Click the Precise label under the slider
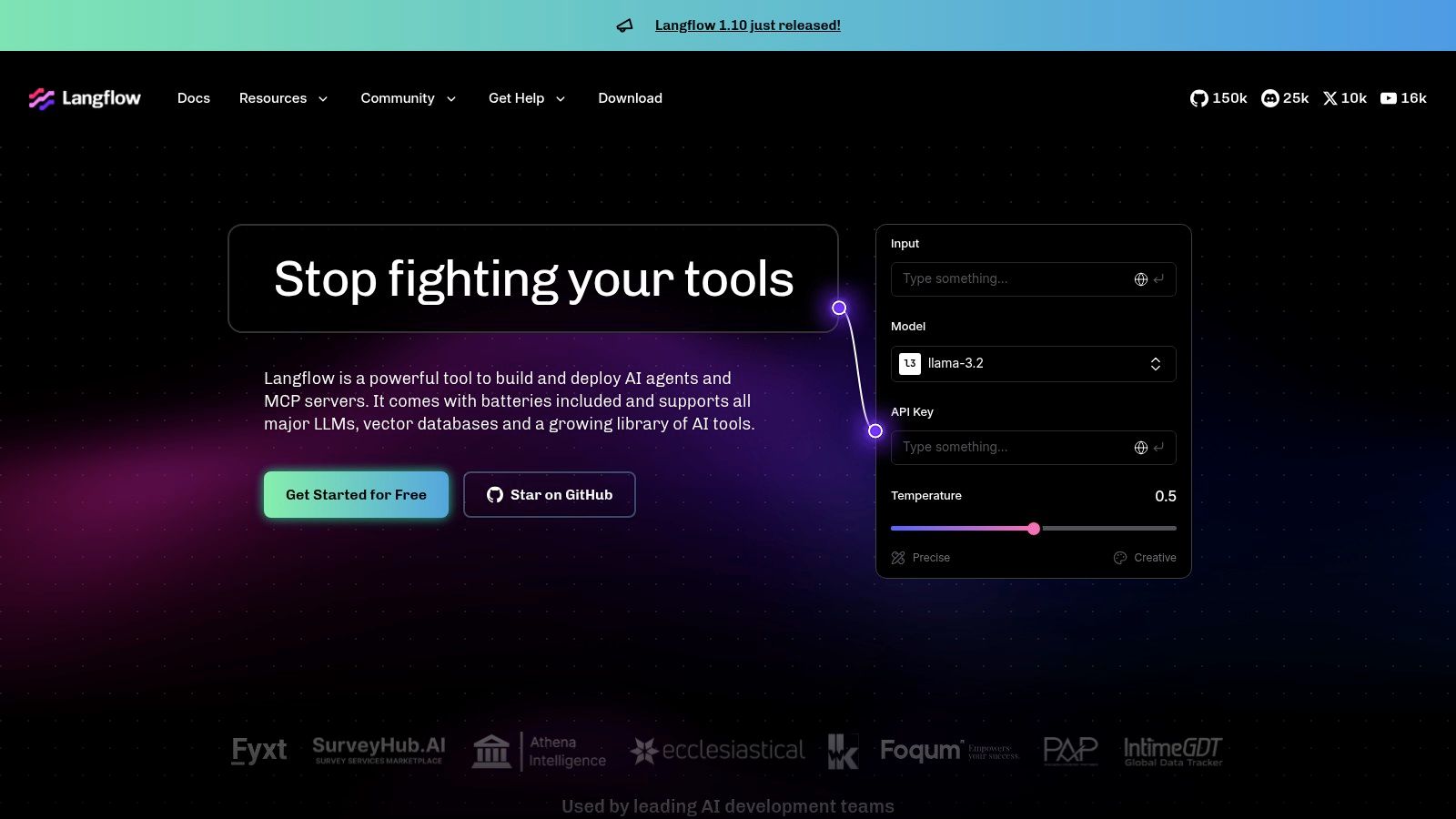The width and height of the screenshot is (1456, 819). (x=931, y=558)
